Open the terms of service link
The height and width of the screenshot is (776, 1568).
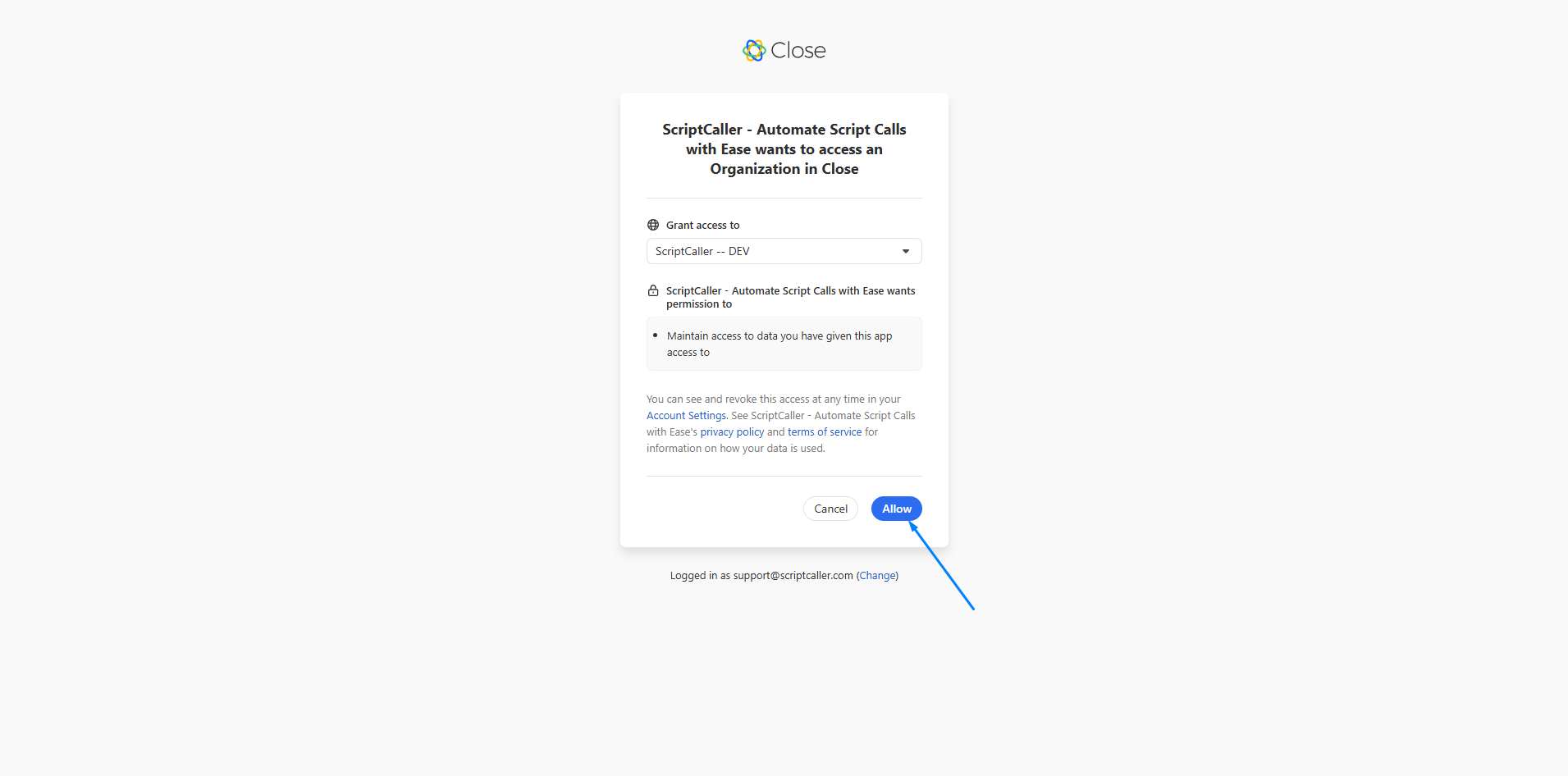[825, 432]
